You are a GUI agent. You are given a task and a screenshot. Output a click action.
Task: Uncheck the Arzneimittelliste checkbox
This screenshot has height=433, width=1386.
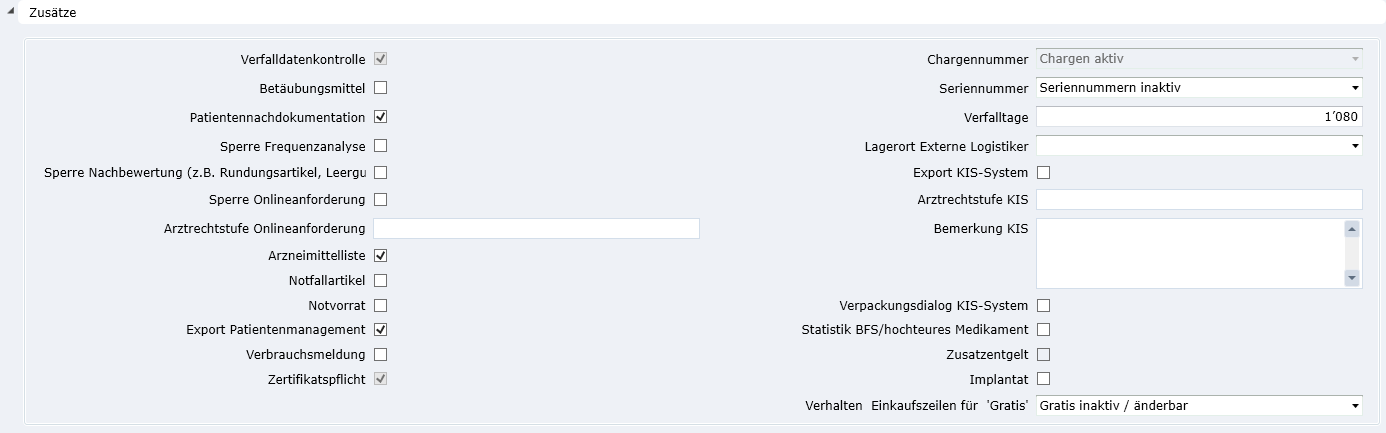click(381, 256)
